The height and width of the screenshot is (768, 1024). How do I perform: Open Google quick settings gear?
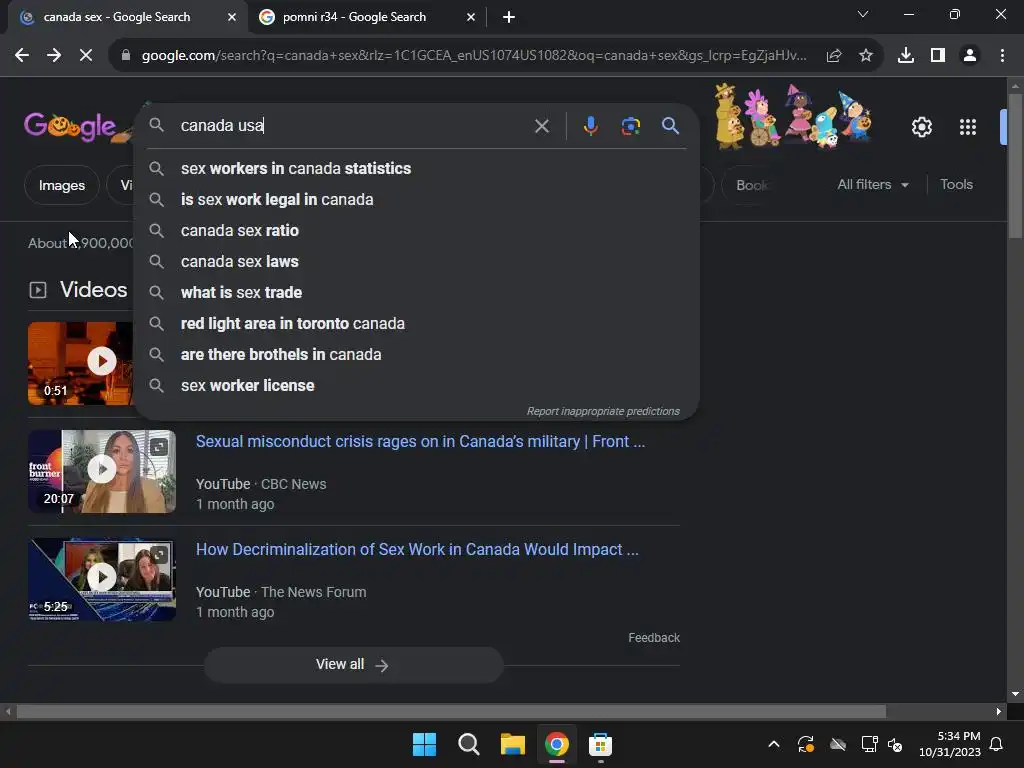921,127
